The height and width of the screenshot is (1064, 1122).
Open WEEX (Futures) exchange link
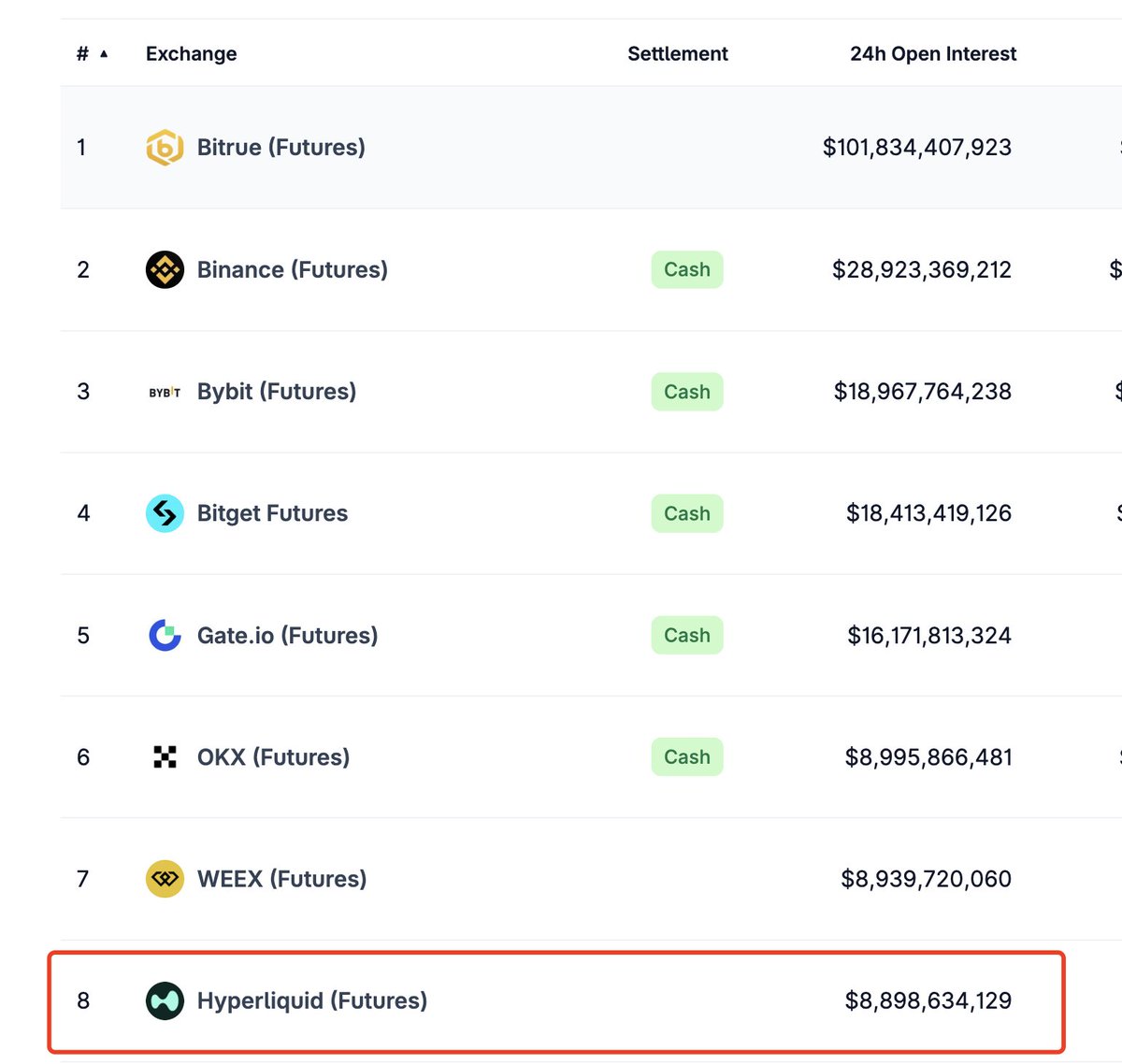point(281,879)
